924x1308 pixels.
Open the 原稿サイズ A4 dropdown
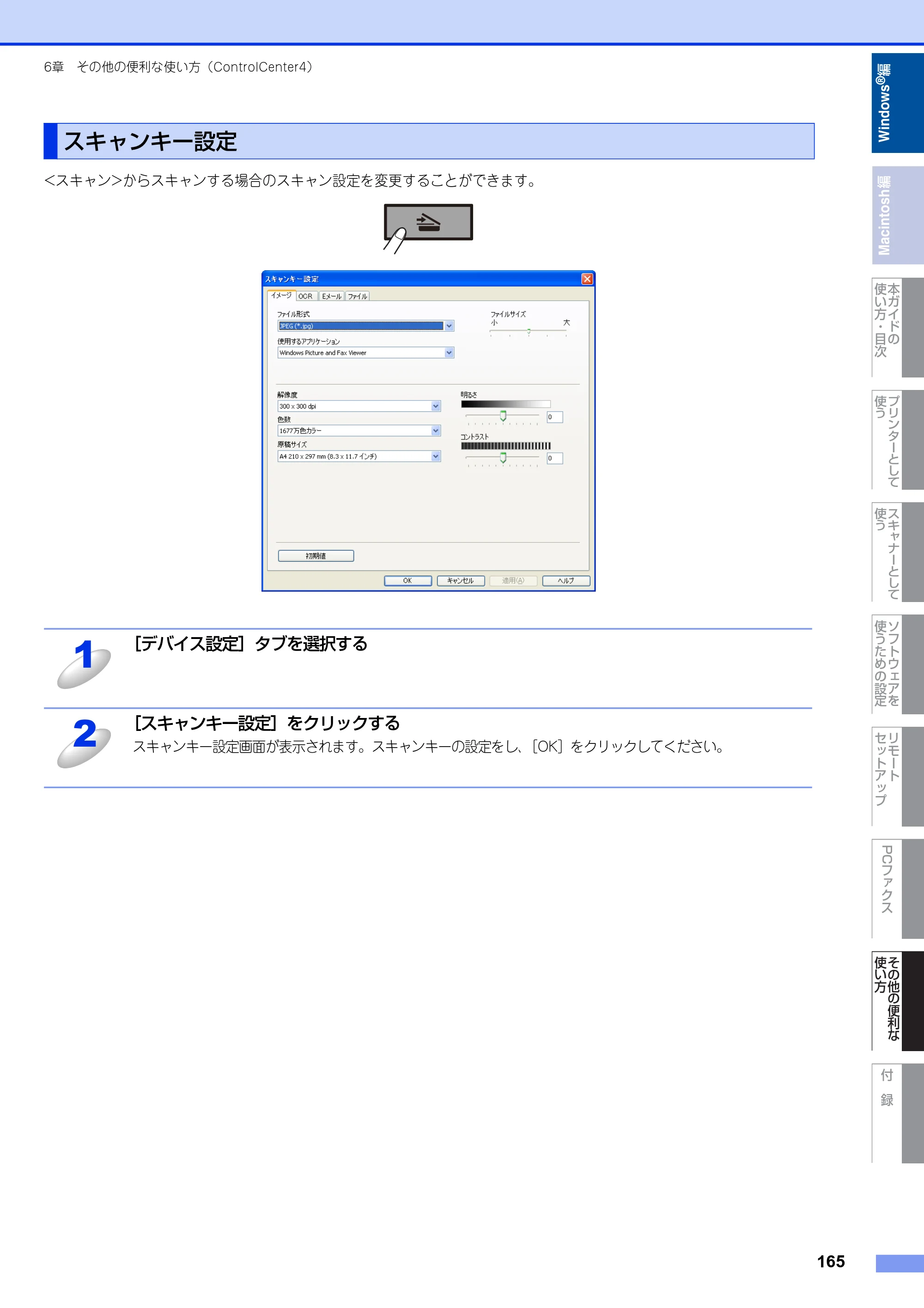359,456
